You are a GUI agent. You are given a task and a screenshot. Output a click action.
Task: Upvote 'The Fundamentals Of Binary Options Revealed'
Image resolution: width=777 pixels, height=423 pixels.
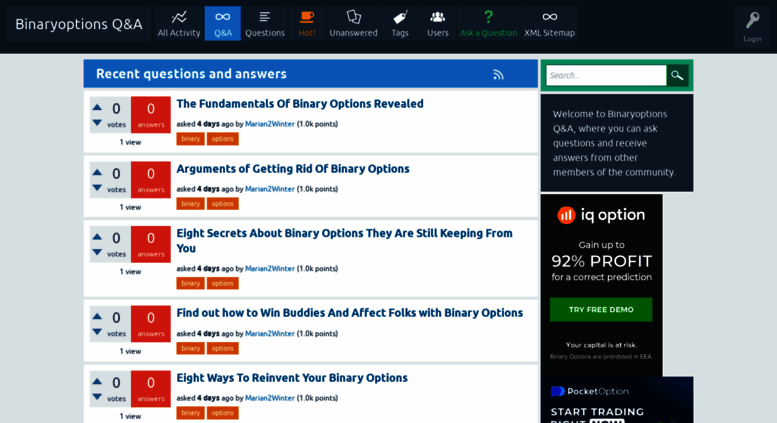(x=97, y=107)
